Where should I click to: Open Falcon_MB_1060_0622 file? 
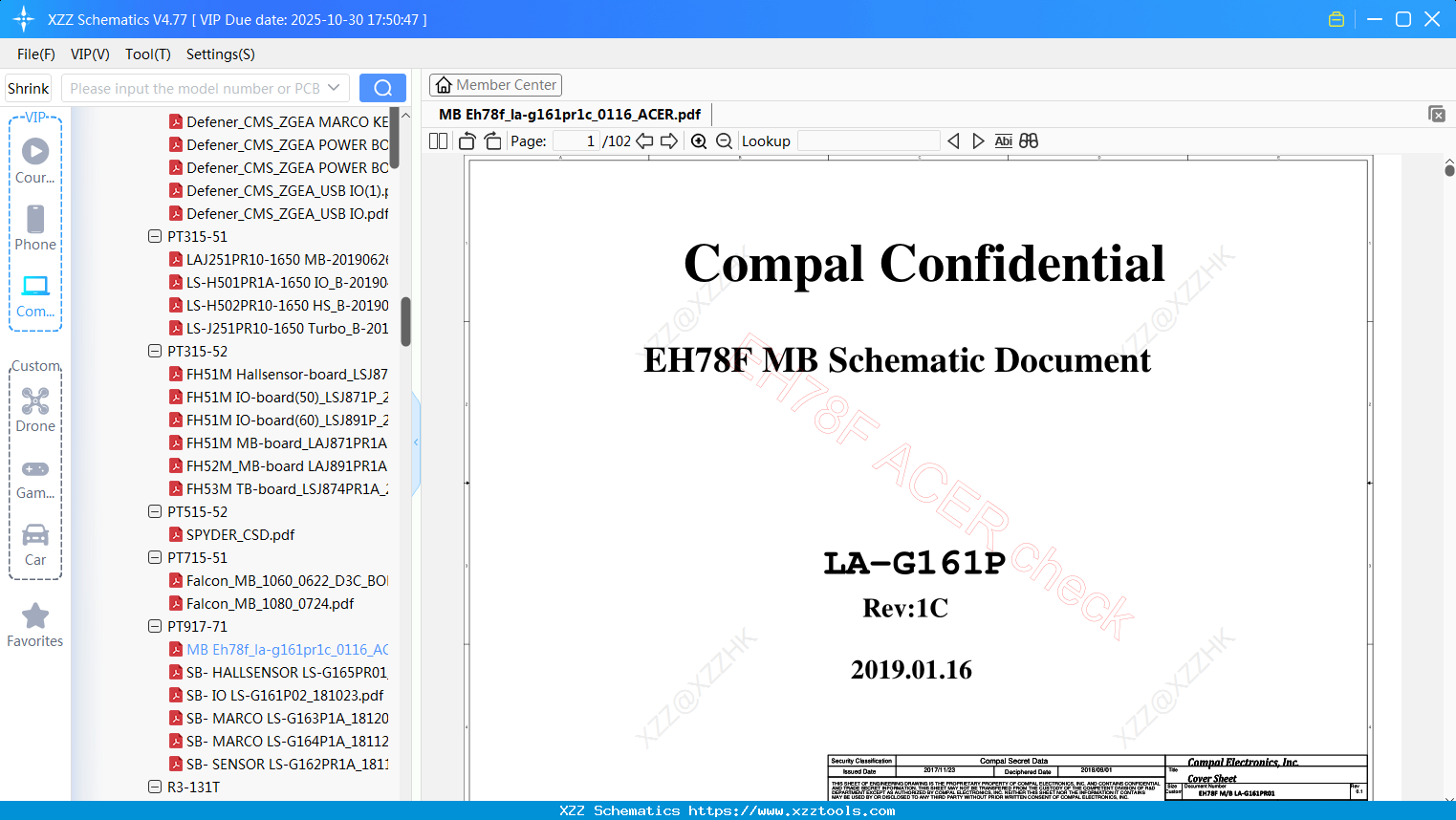pyautogui.click(x=287, y=580)
